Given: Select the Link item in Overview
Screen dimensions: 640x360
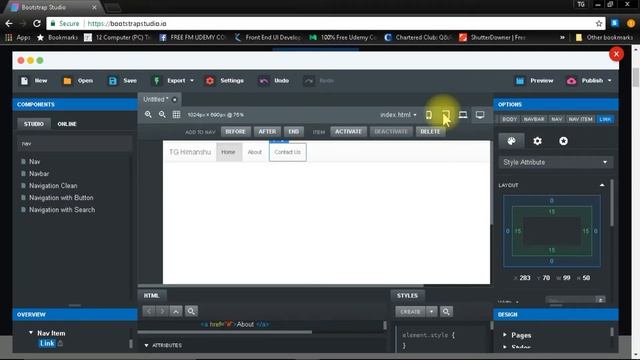Looking at the screenshot, I should pos(47,343).
